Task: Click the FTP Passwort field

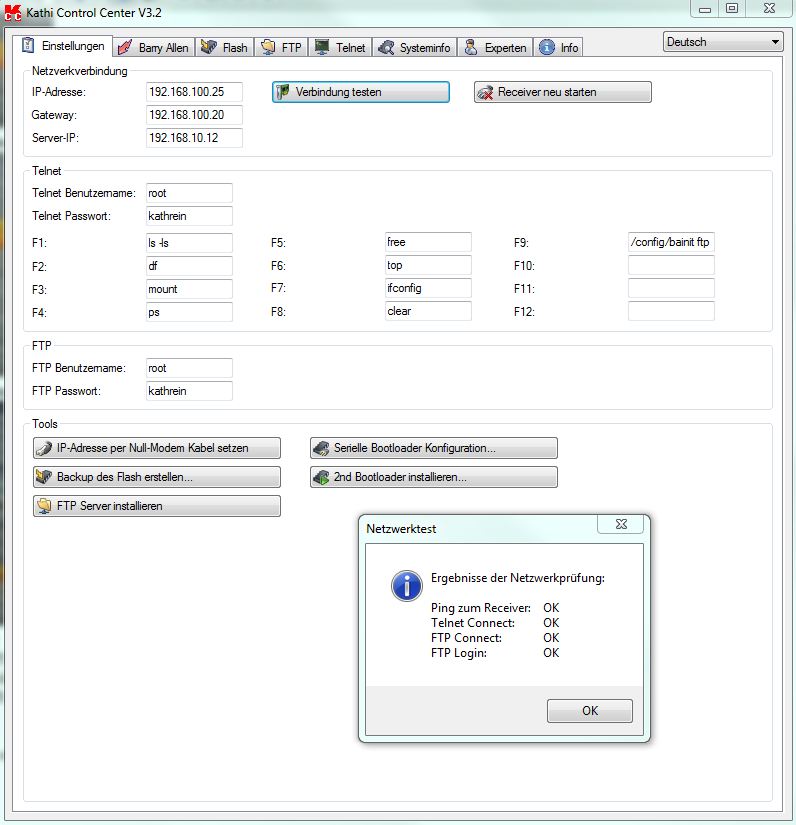Action: 189,391
